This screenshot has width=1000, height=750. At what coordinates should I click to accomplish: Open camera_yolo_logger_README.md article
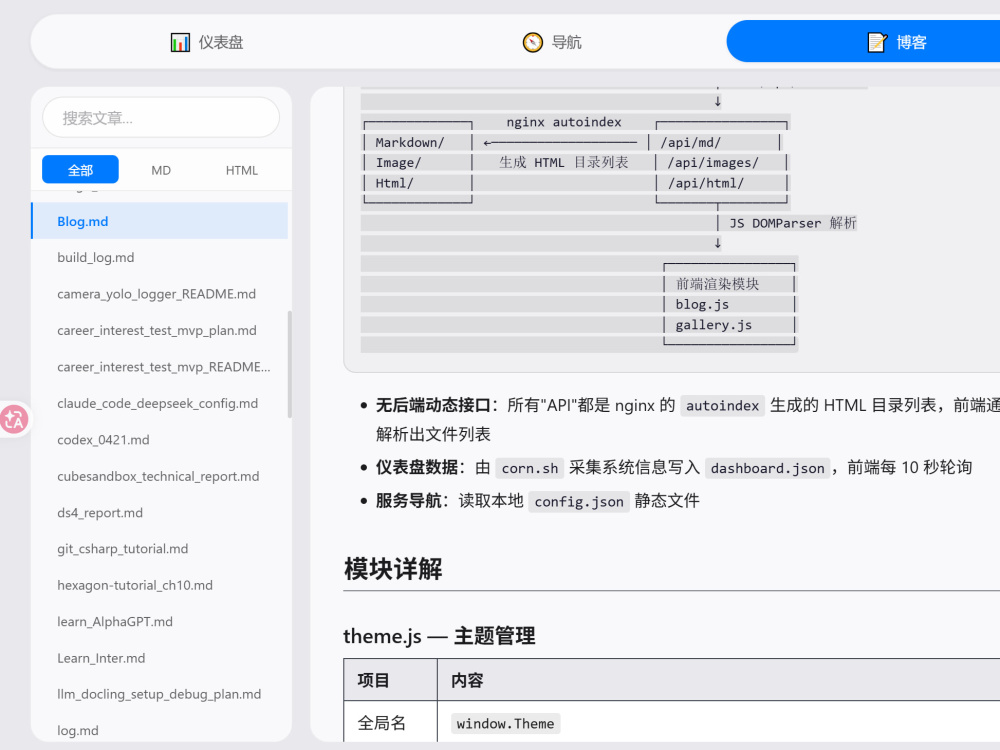159,293
